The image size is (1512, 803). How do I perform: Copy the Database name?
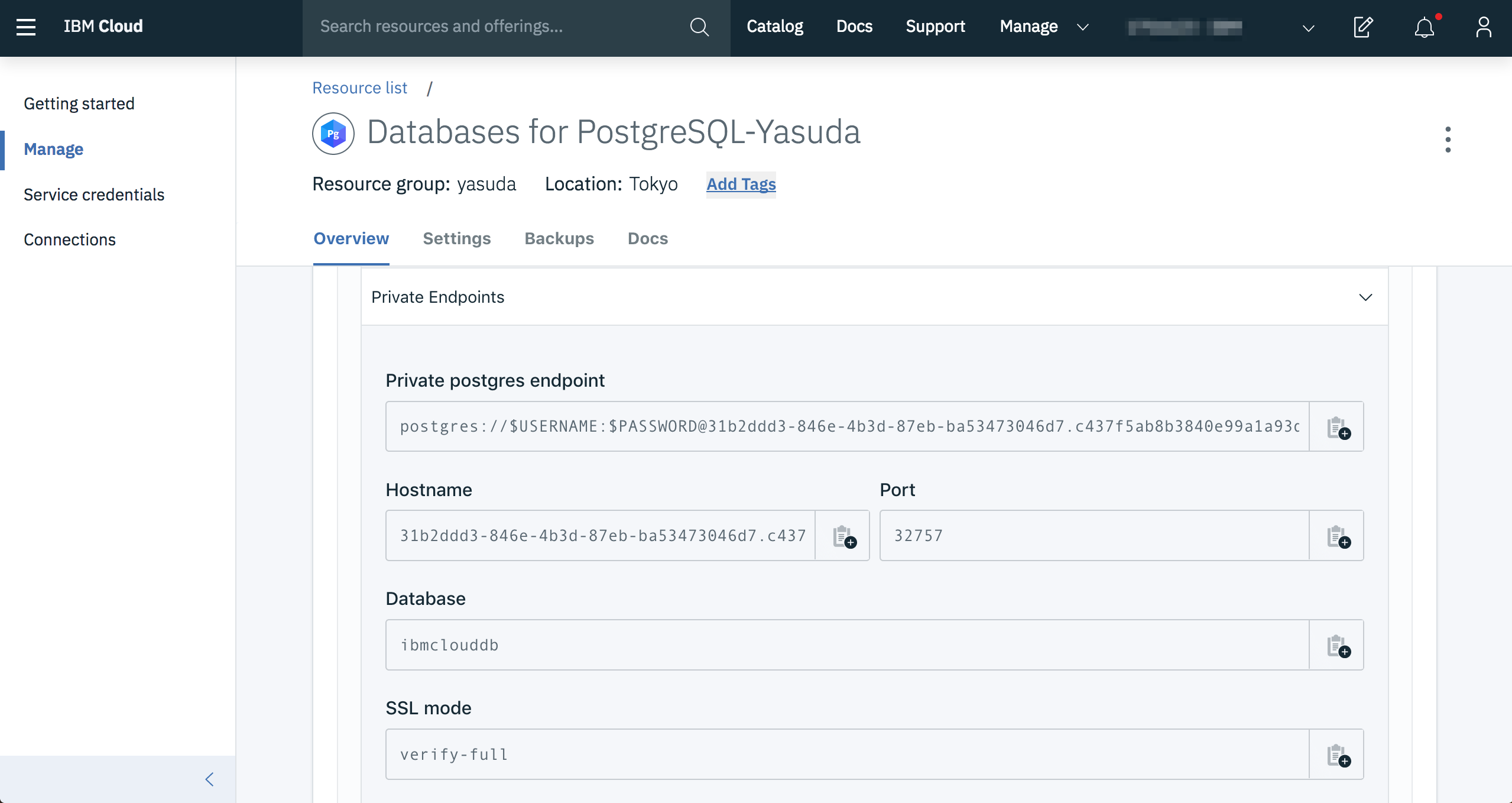click(x=1337, y=646)
